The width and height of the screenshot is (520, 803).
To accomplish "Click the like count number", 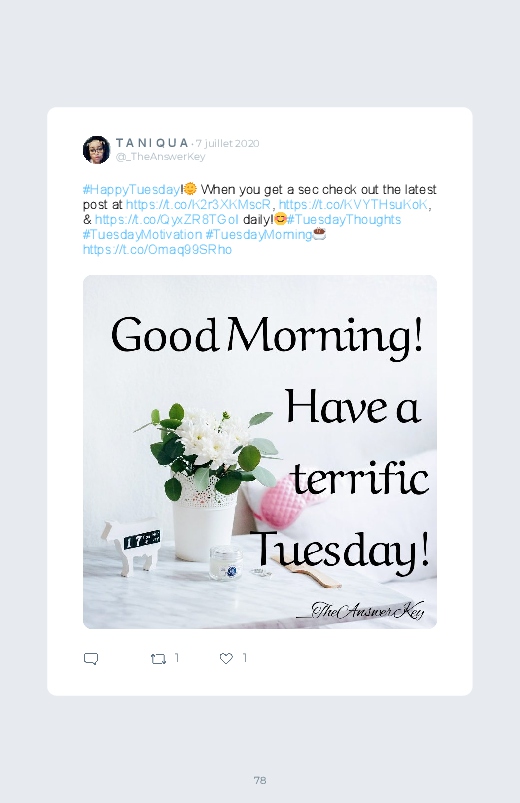I will pyautogui.click(x=245, y=658).
